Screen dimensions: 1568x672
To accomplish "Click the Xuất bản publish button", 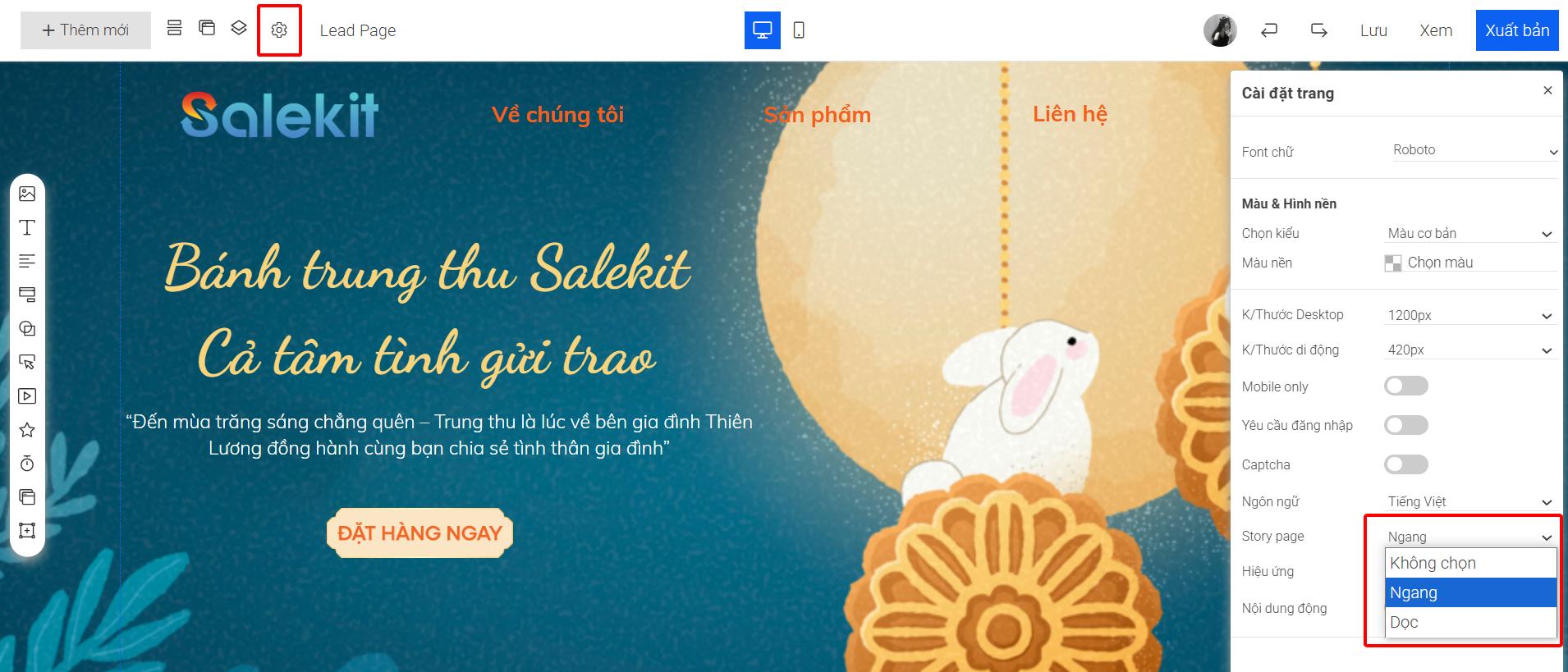I will [x=1517, y=30].
